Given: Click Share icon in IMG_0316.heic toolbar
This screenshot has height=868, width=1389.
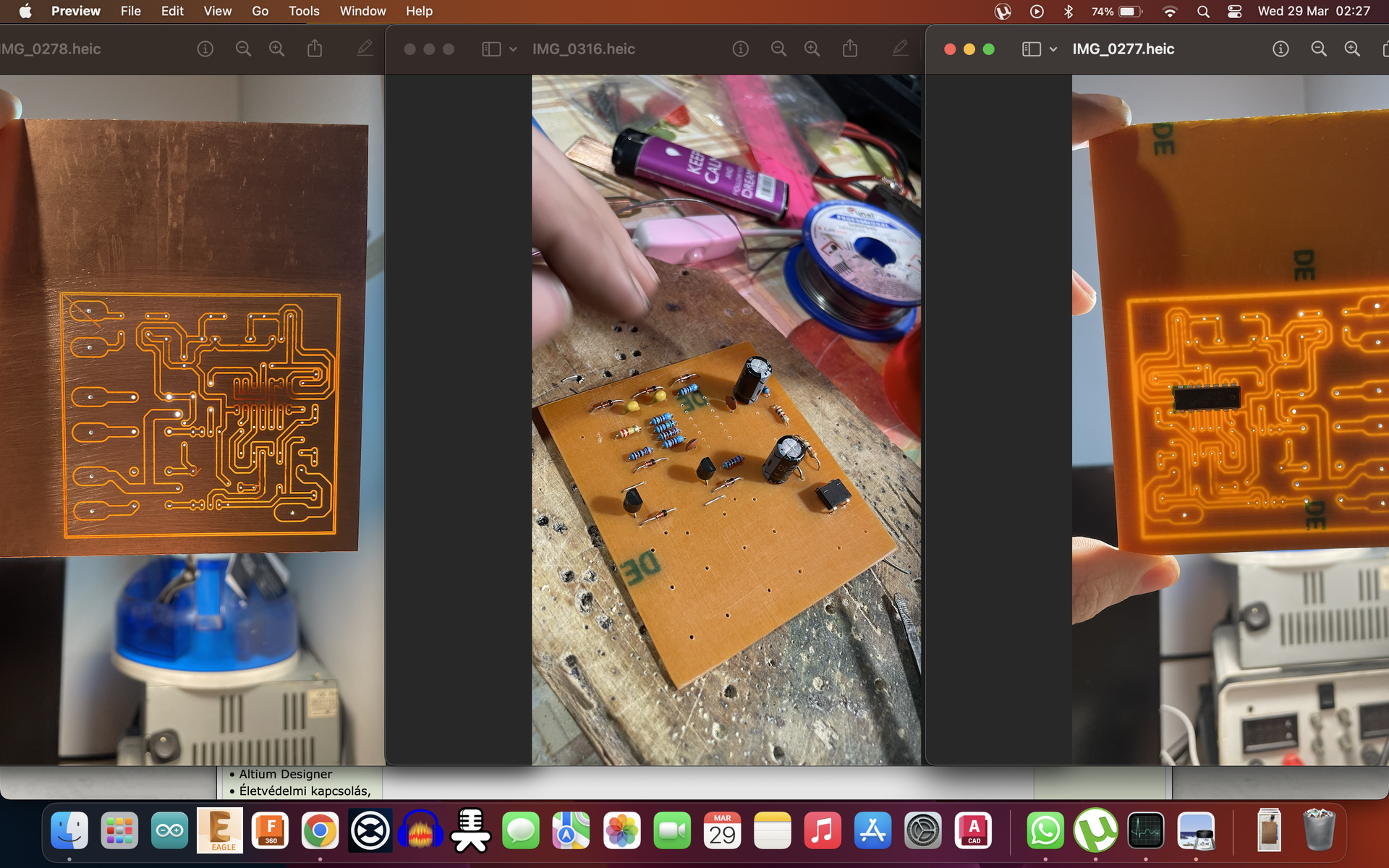Looking at the screenshot, I should pyautogui.click(x=850, y=49).
